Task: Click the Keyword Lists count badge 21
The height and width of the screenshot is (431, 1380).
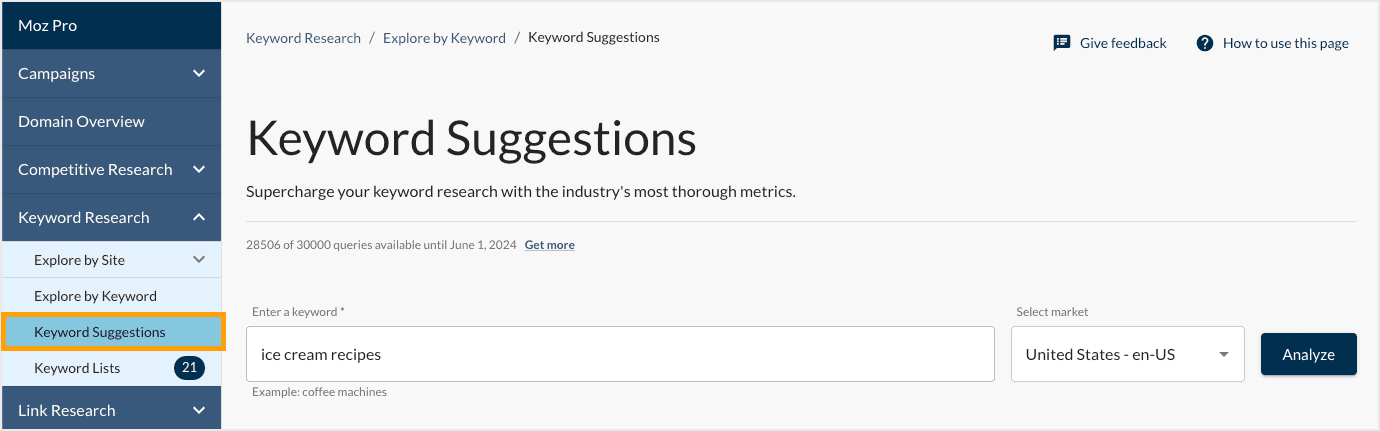Action: (189, 368)
